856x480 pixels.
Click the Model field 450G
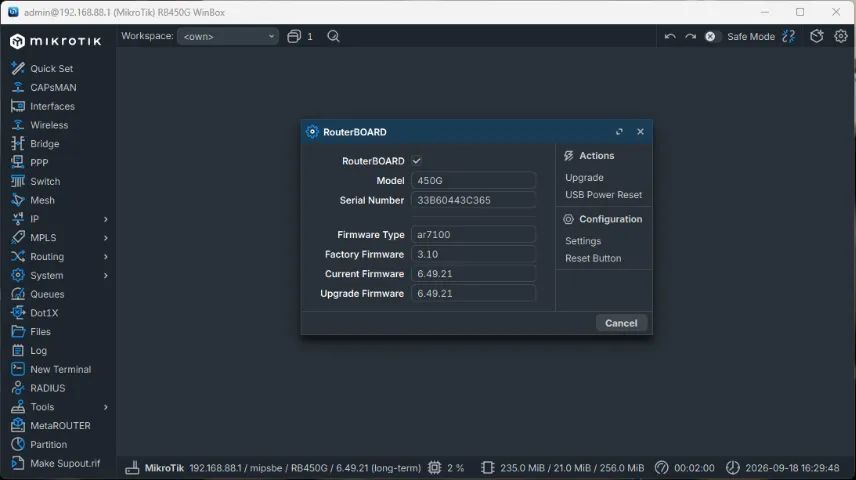point(473,180)
